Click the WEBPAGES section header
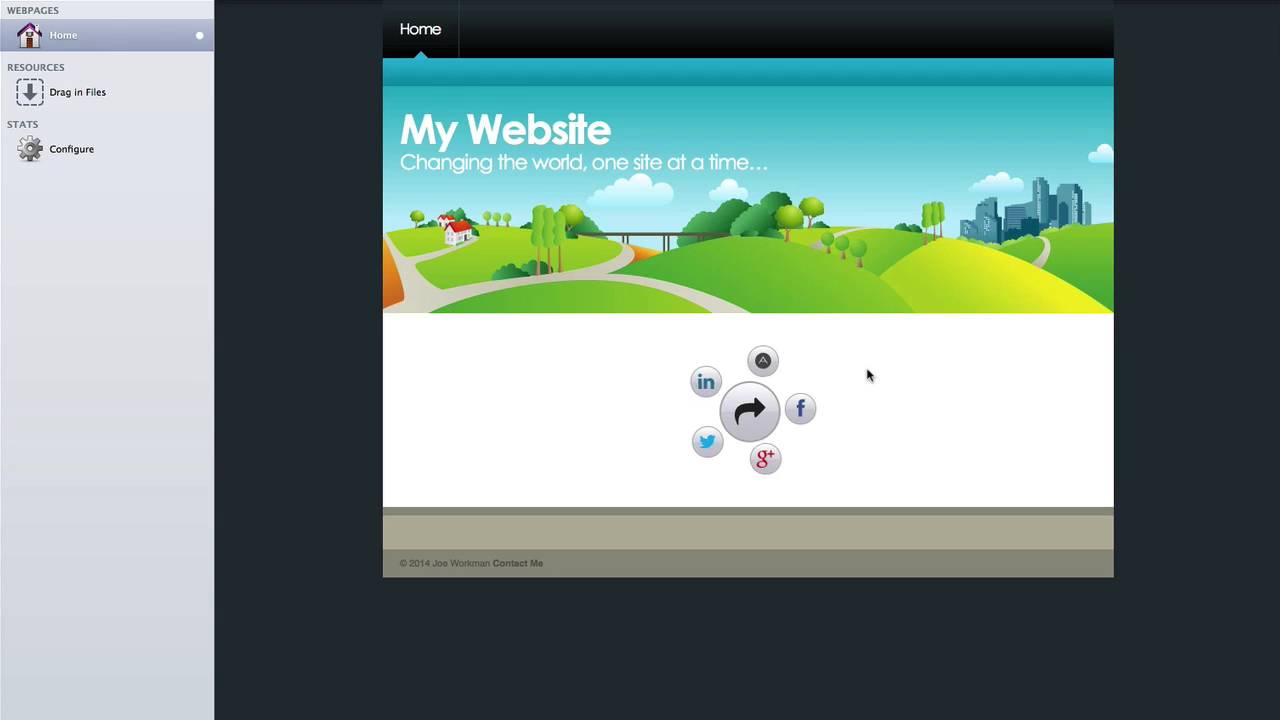The height and width of the screenshot is (720, 1280). pos(33,10)
